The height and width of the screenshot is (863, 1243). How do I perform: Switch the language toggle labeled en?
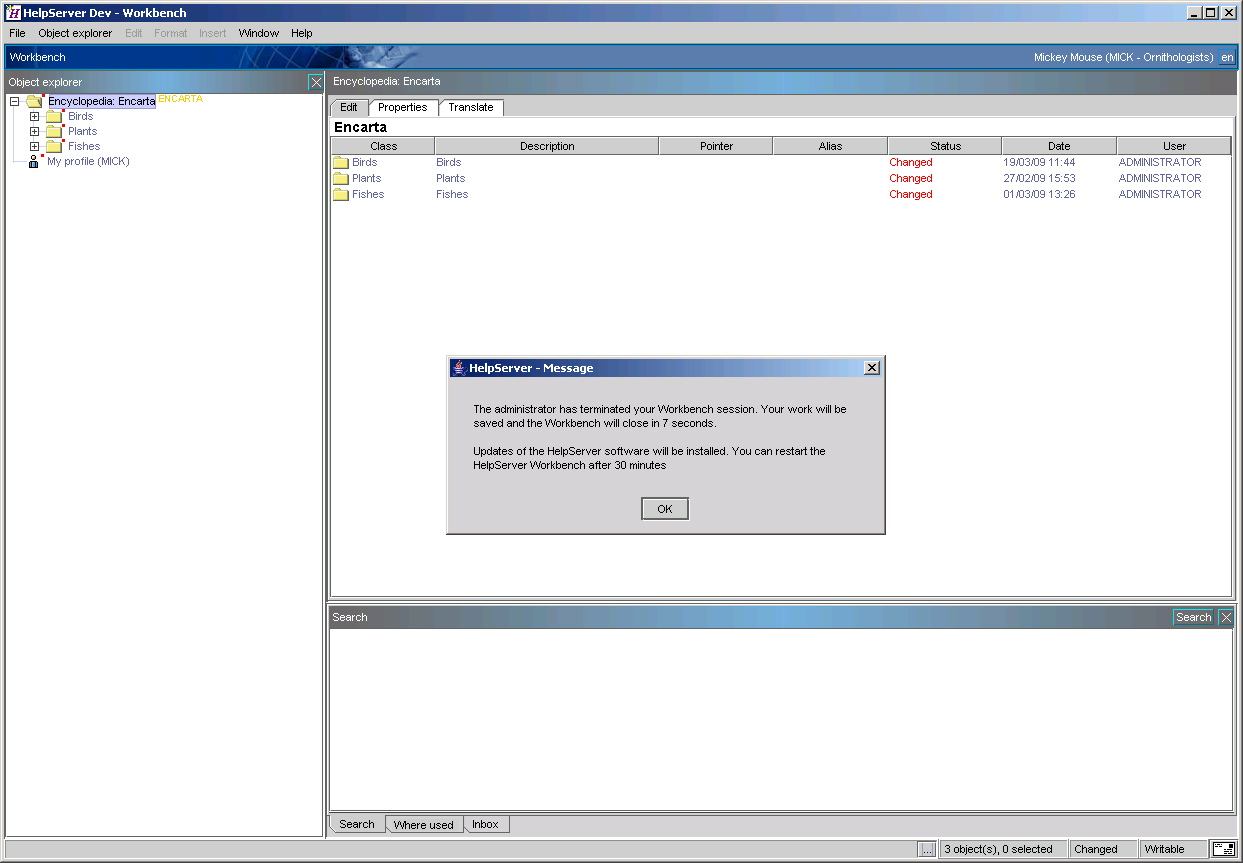[1228, 57]
